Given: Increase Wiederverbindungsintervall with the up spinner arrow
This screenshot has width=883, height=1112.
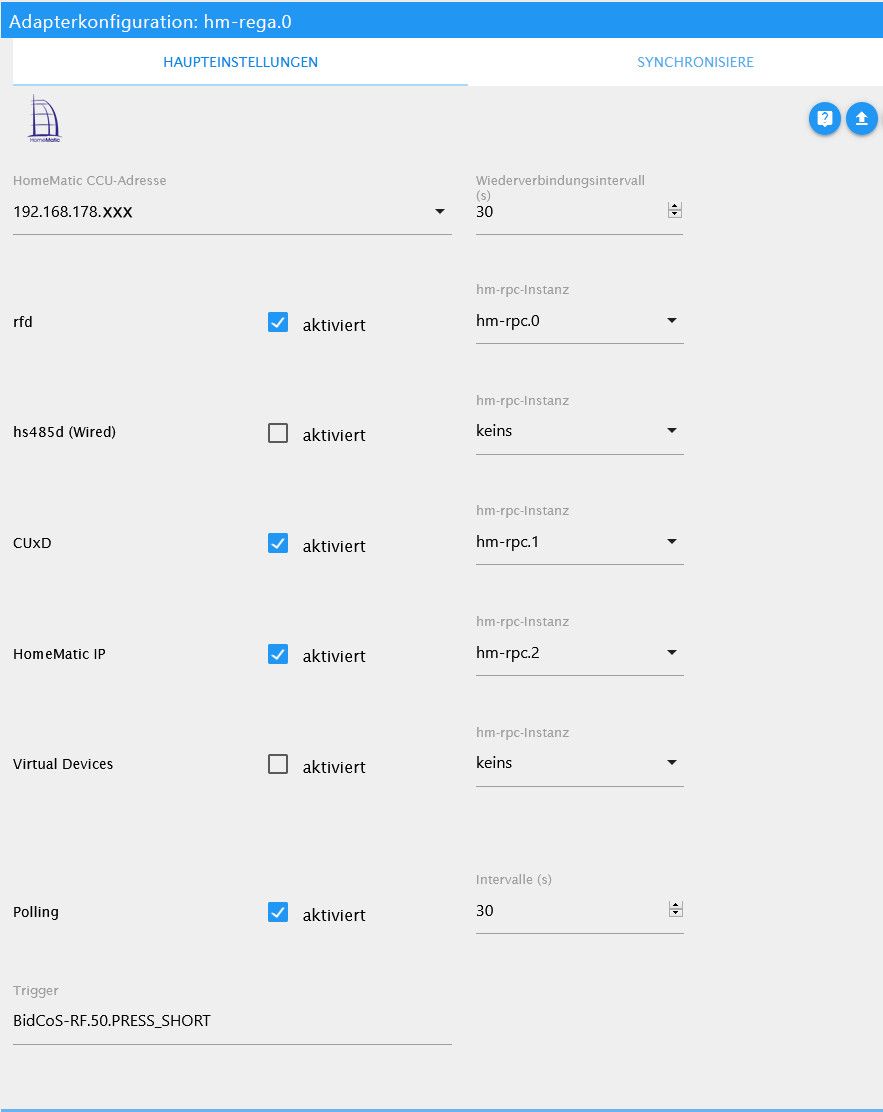Looking at the screenshot, I should [x=675, y=206].
